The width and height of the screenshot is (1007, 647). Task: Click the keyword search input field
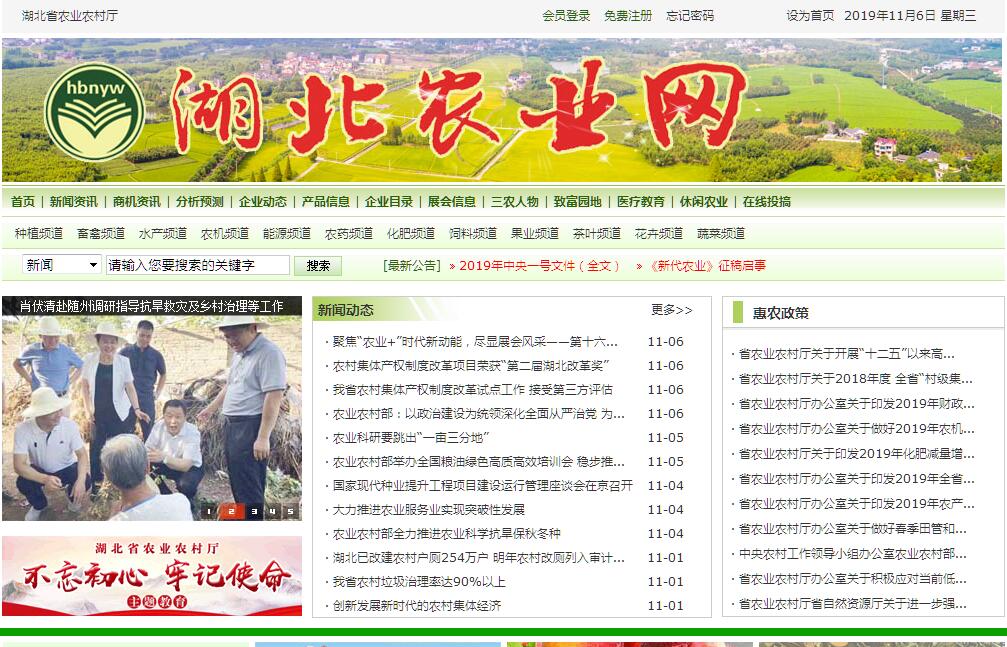tap(197, 265)
